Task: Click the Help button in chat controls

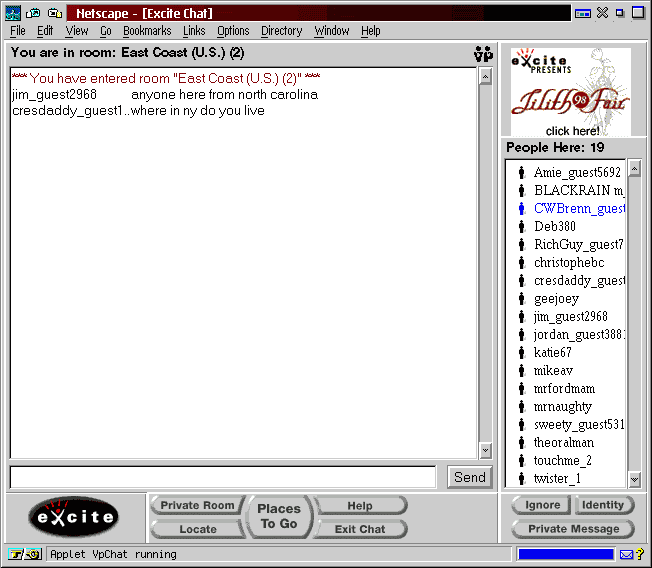Action: click(x=360, y=506)
